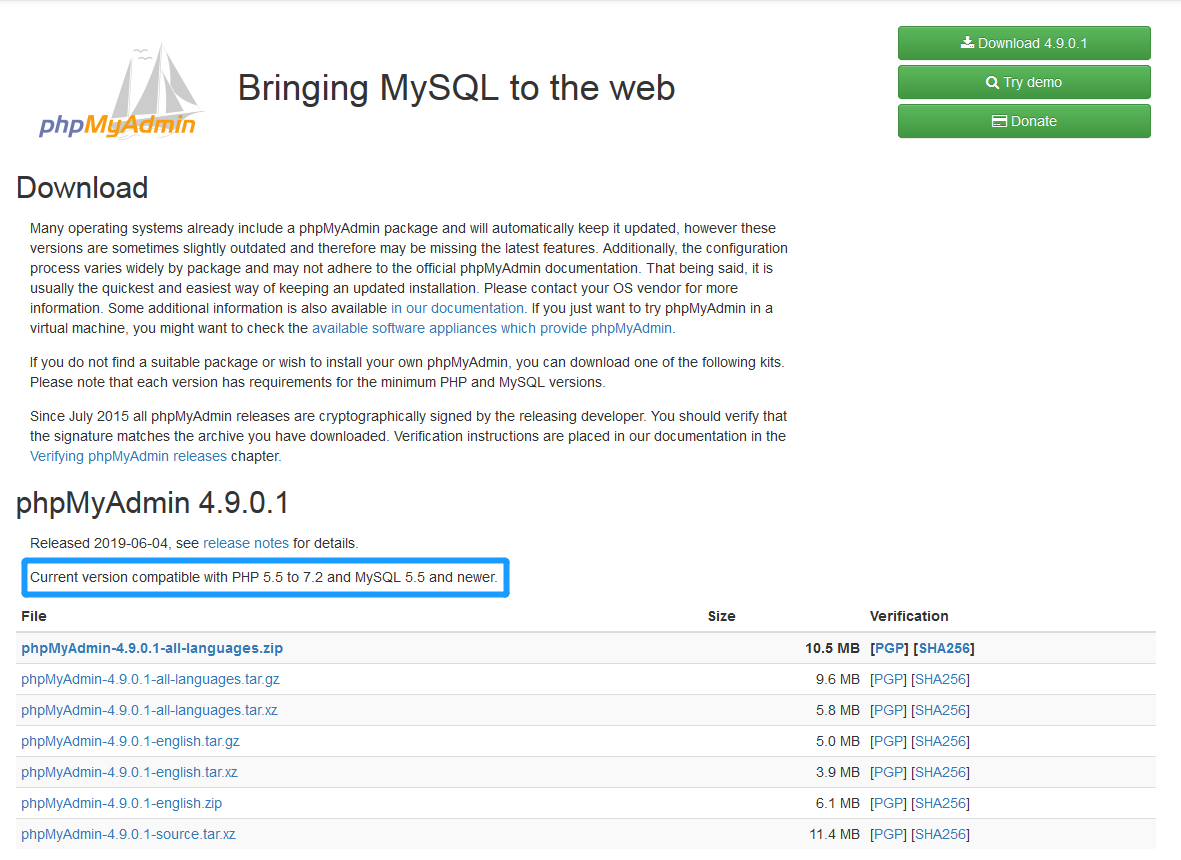Screen dimensions: 1181x860
Task: Click the 'Released 2019-06-04' text
Action: pyautogui.click(x=99, y=543)
